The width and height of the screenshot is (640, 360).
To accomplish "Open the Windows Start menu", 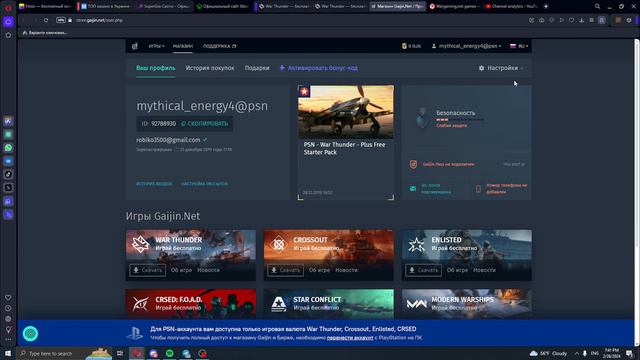I will (8, 353).
